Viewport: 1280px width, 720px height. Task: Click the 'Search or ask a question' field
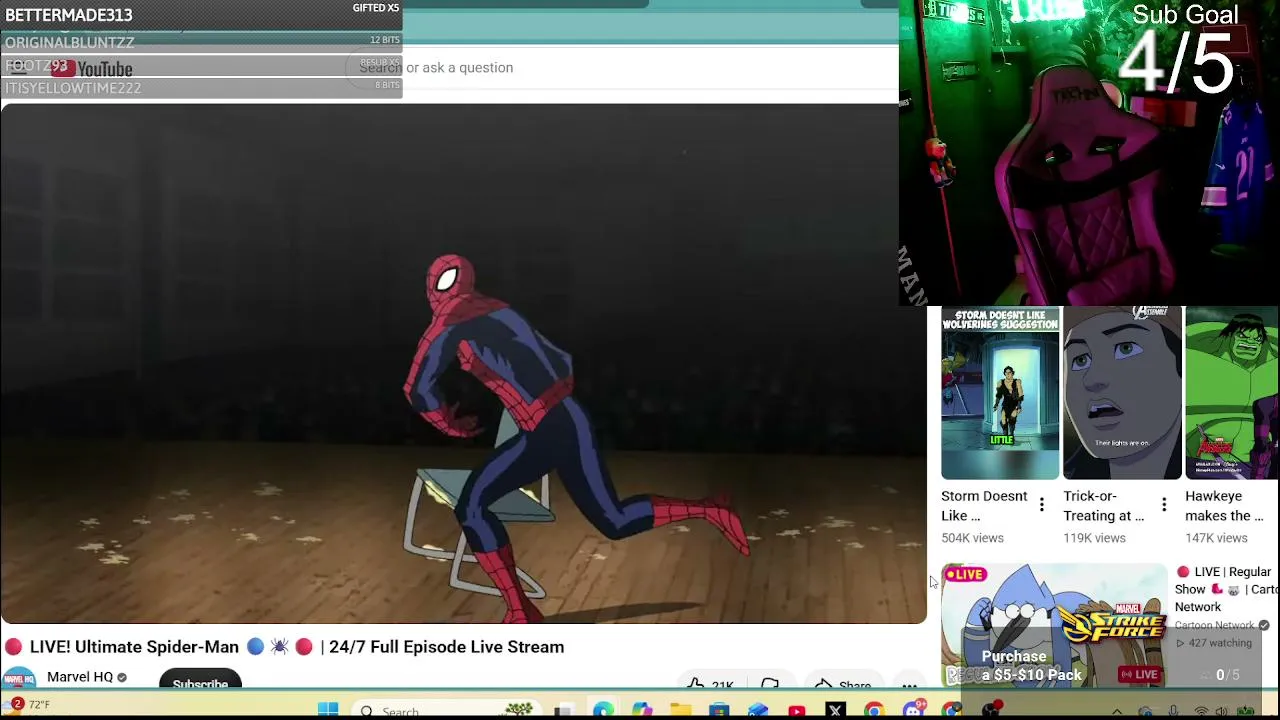pos(620,67)
